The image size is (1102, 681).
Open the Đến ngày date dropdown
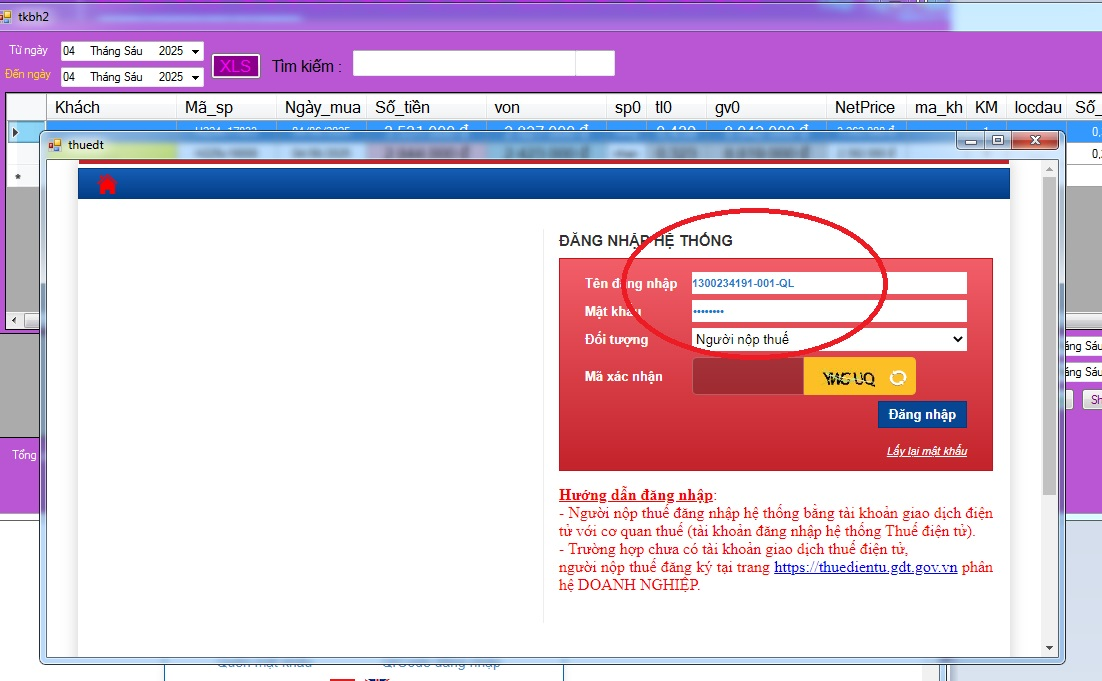pyautogui.click(x=195, y=77)
